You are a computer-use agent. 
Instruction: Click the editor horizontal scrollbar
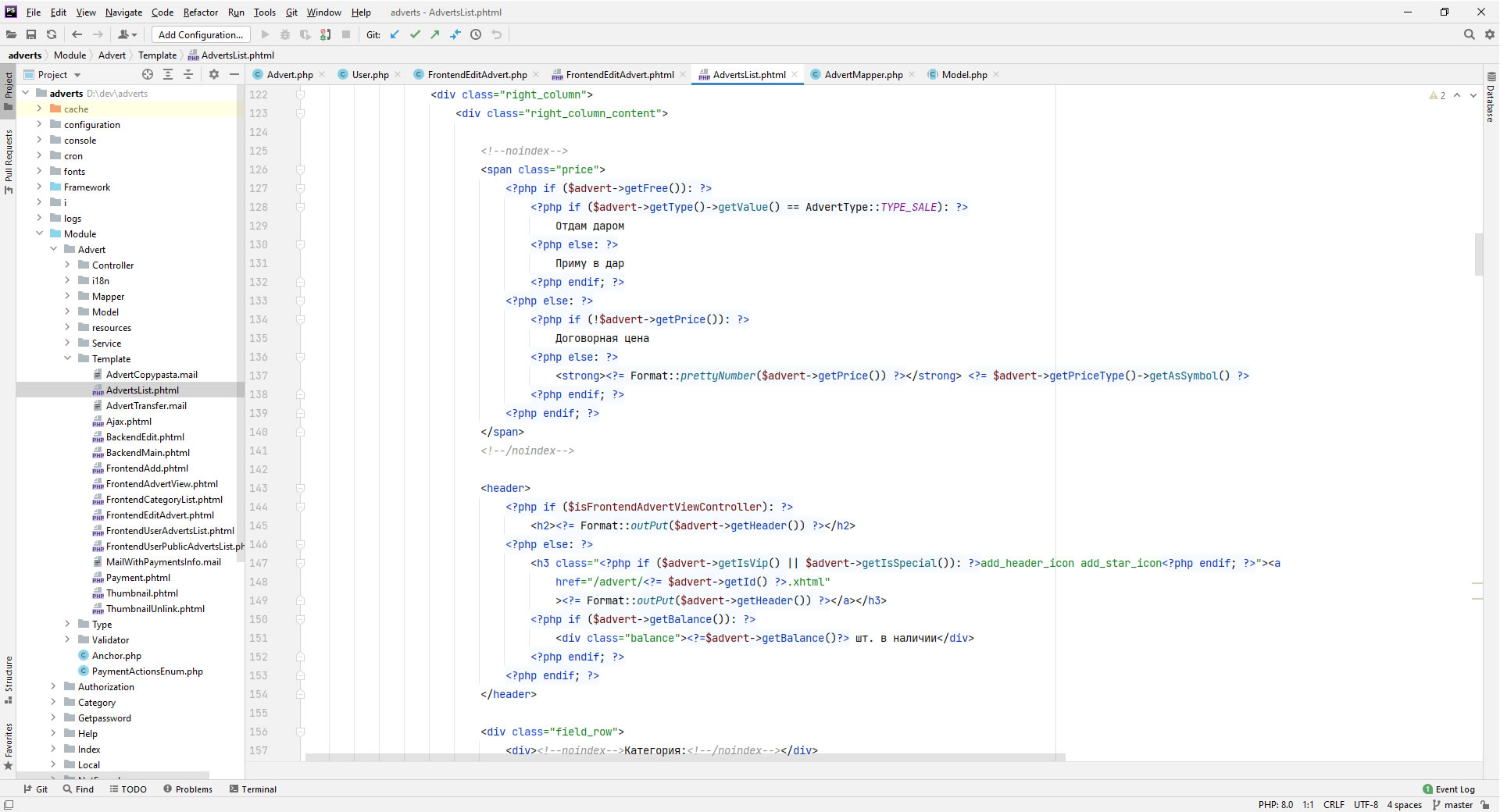684,757
